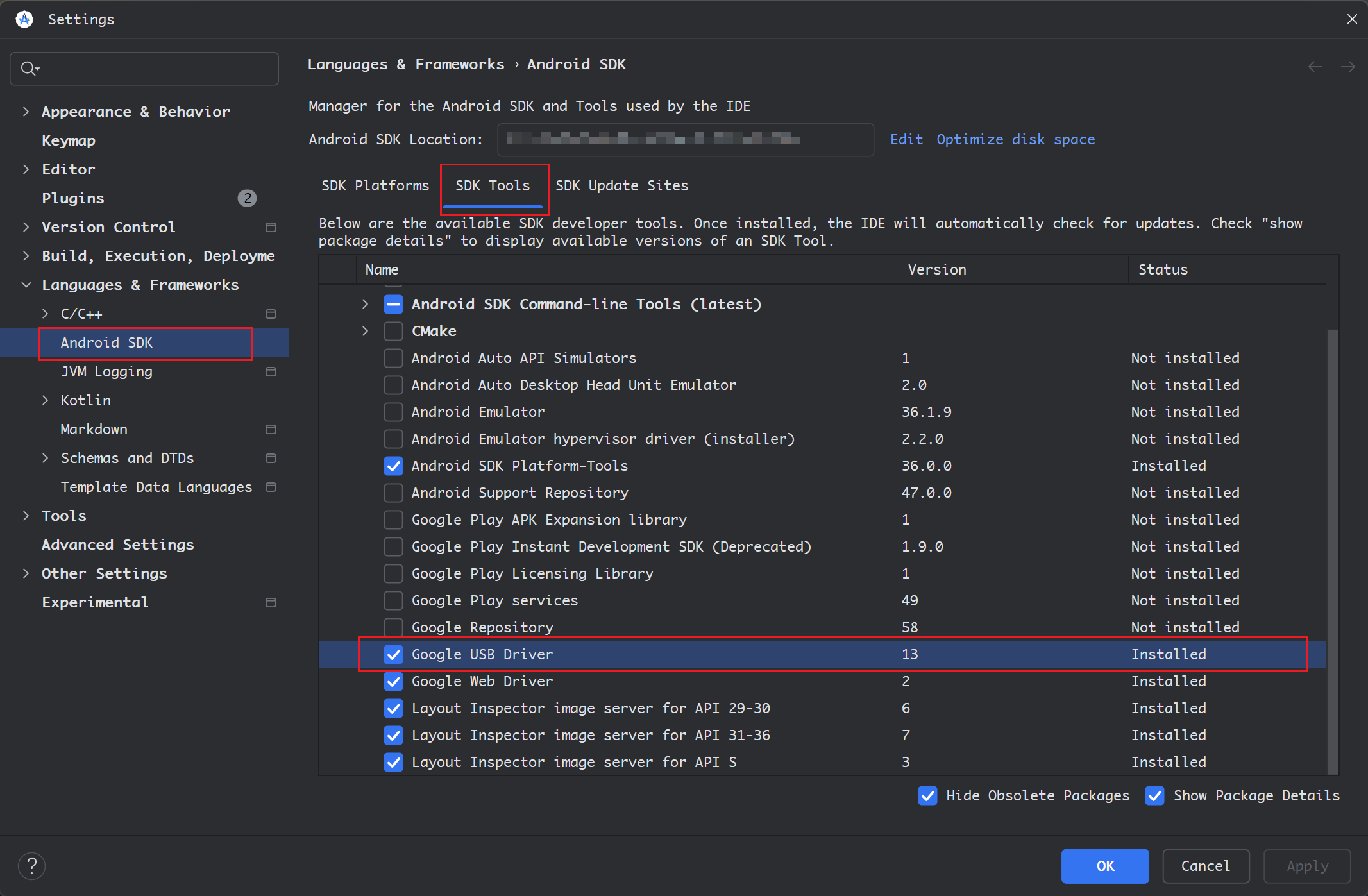
Task: Expand Android SDK Command-line Tools row
Action: [x=365, y=304]
